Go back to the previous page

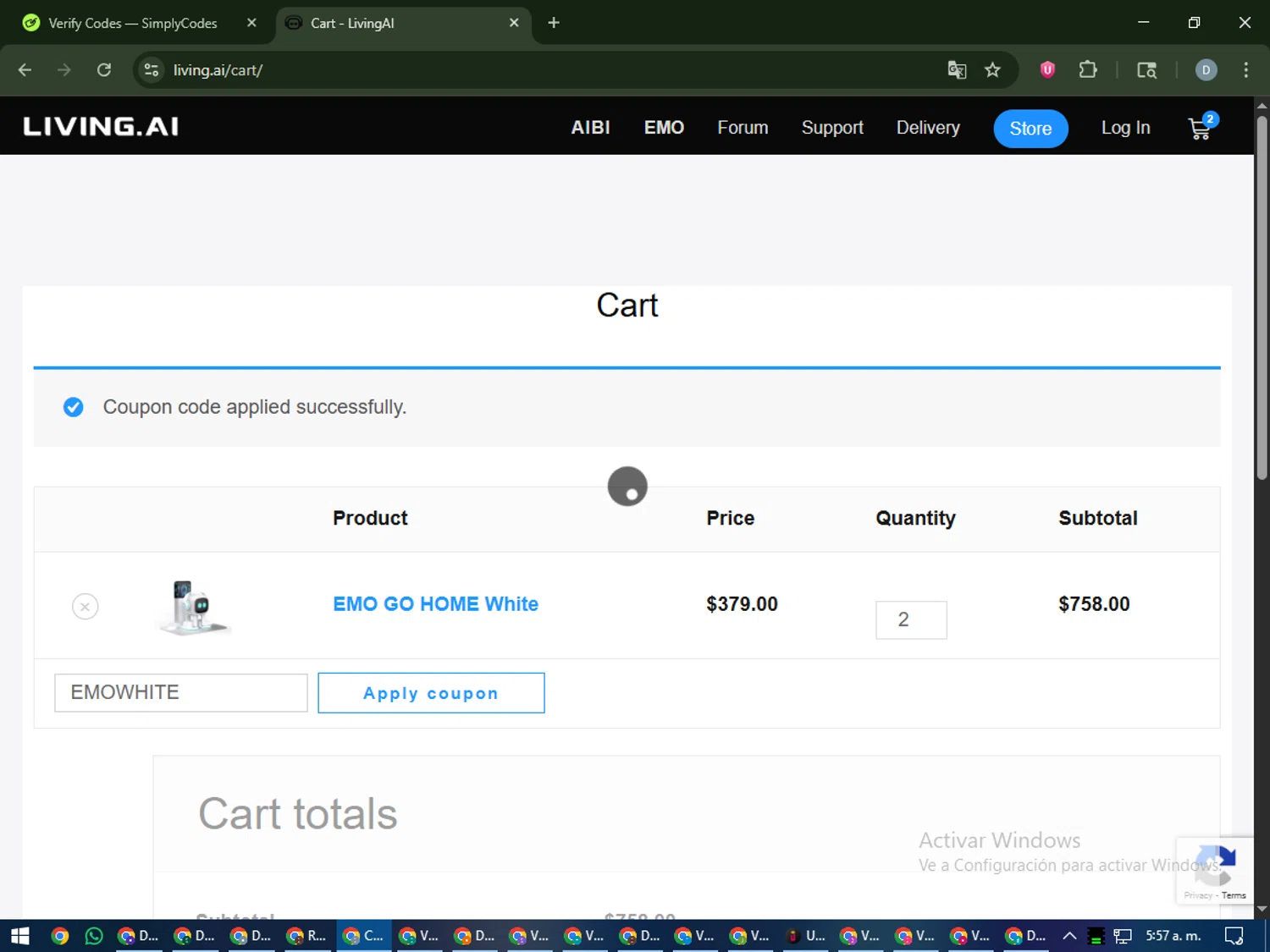(25, 70)
